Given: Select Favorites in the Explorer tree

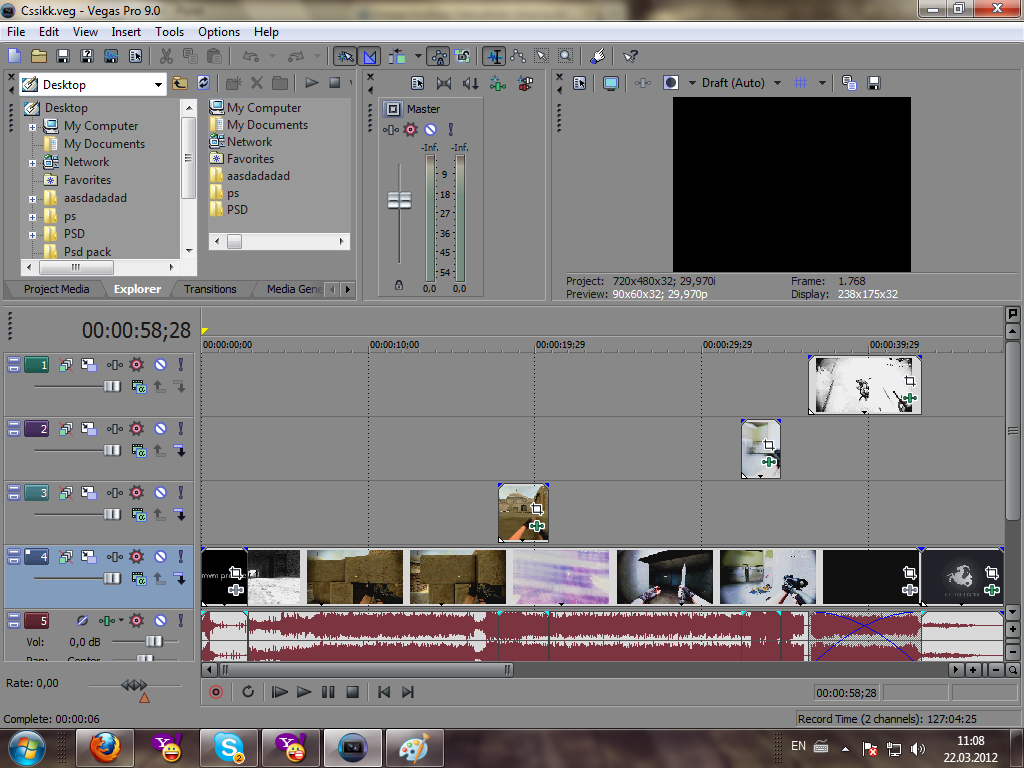Looking at the screenshot, I should [87, 180].
